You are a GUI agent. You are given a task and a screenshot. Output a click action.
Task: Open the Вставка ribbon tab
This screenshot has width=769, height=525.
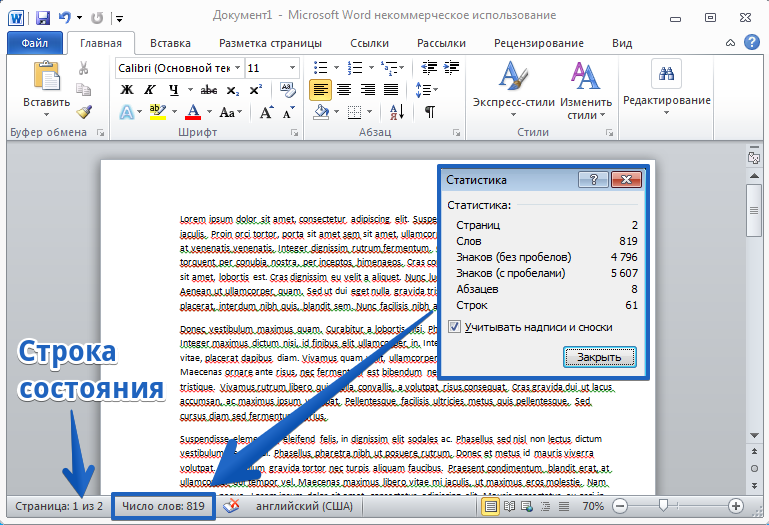click(x=170, y=43)
